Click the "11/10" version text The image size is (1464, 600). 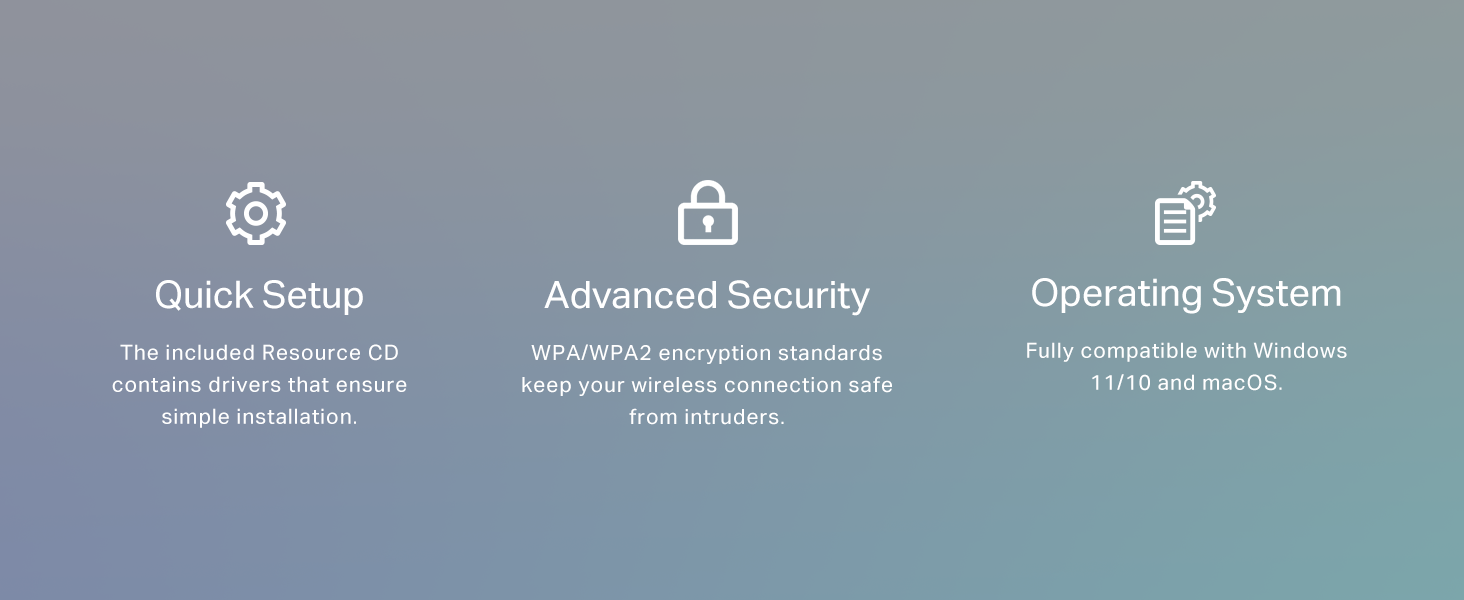(x=1120, y=383)
